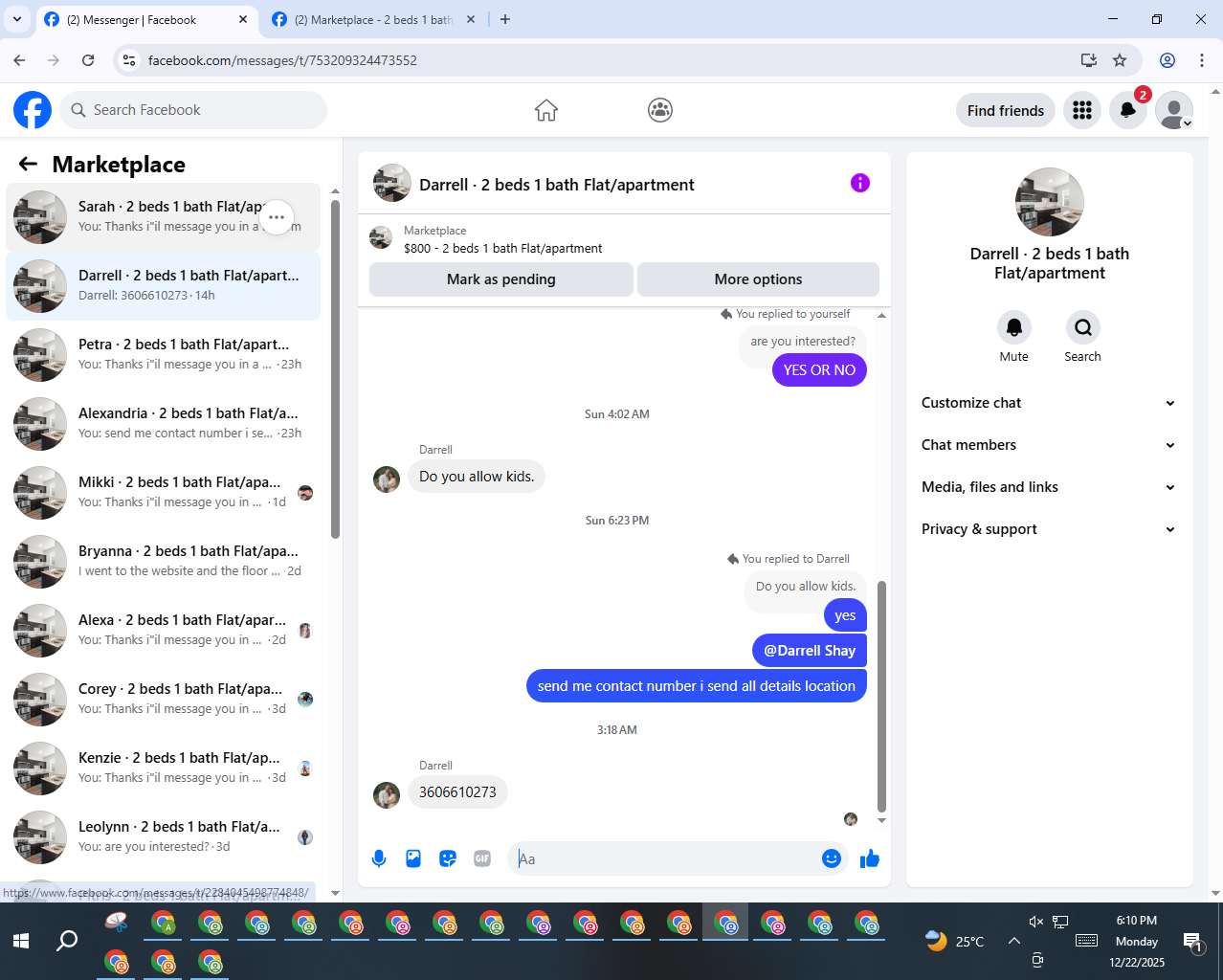Expand Privacy & support section
The image size is (1223, 980).
tap(1049, 529)
